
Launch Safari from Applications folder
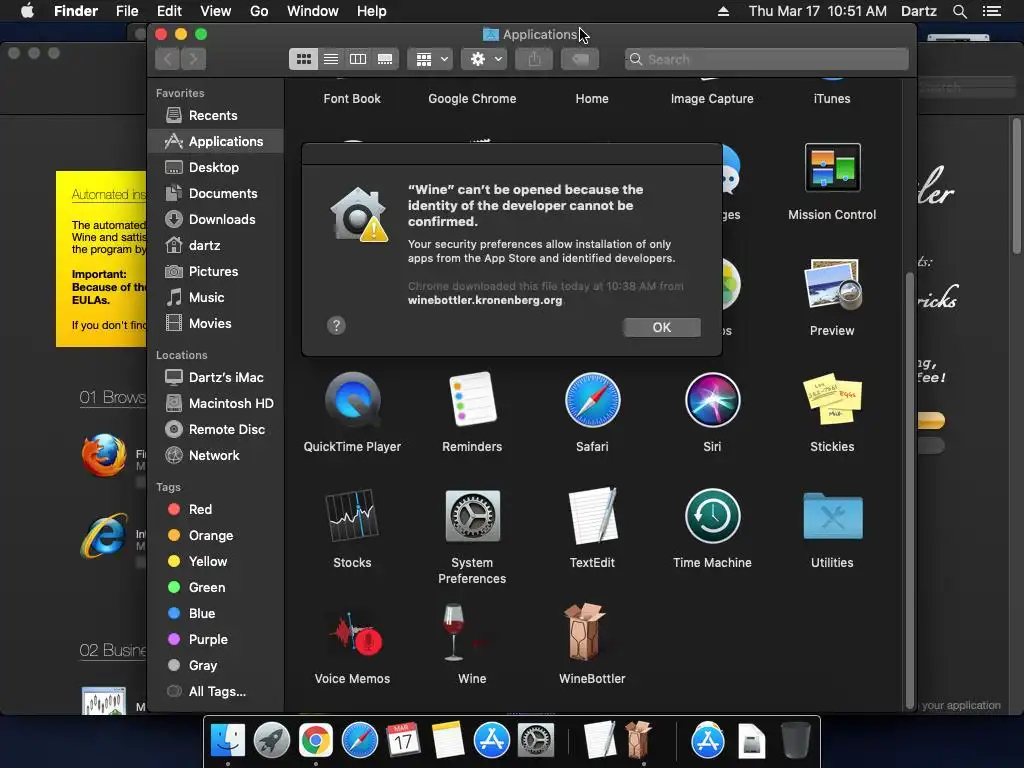coord(592,400)
